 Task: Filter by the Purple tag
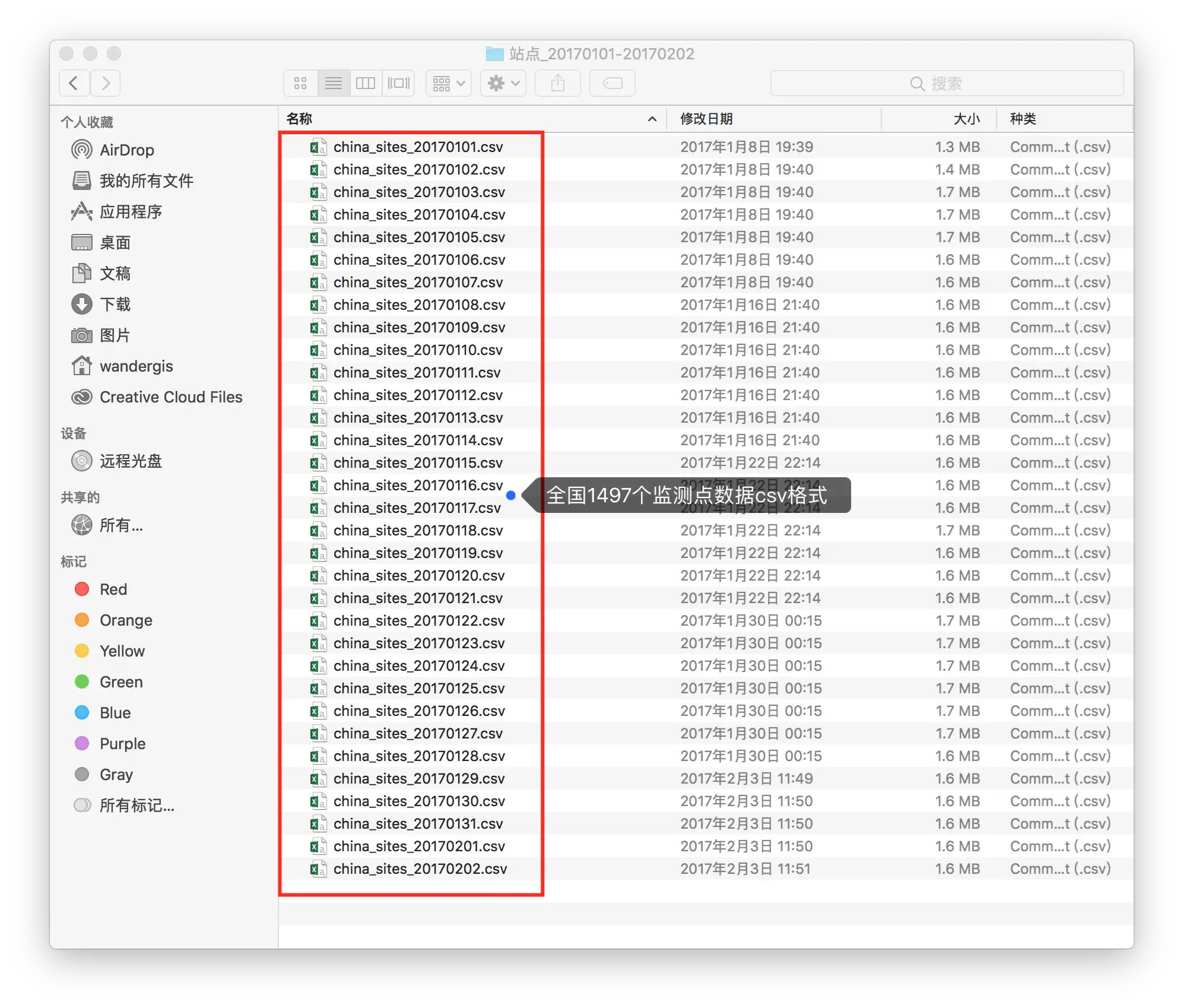click(x=122, y=743)
